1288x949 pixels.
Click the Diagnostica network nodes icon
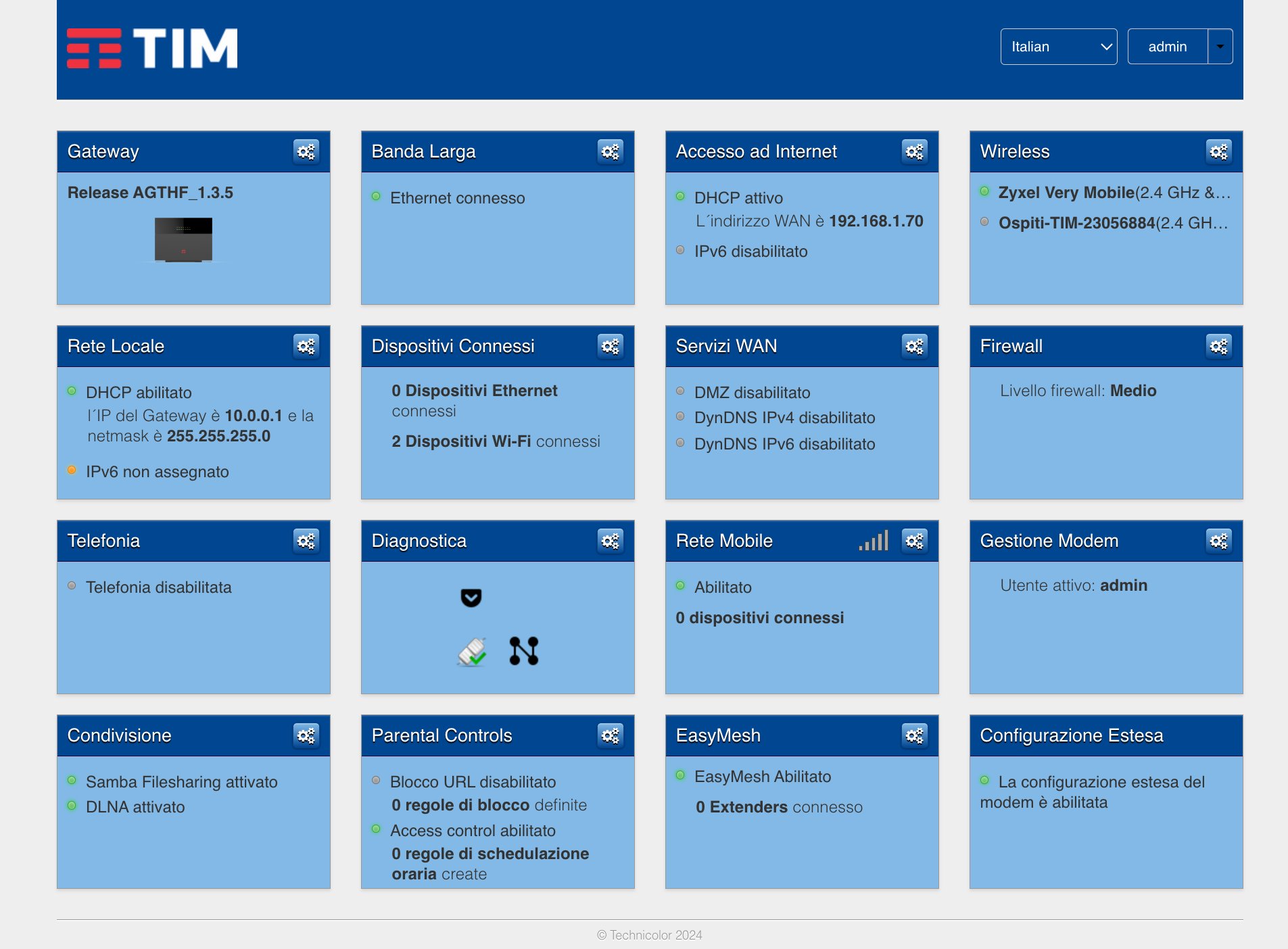pyautogui.click(x=524, y=651)
